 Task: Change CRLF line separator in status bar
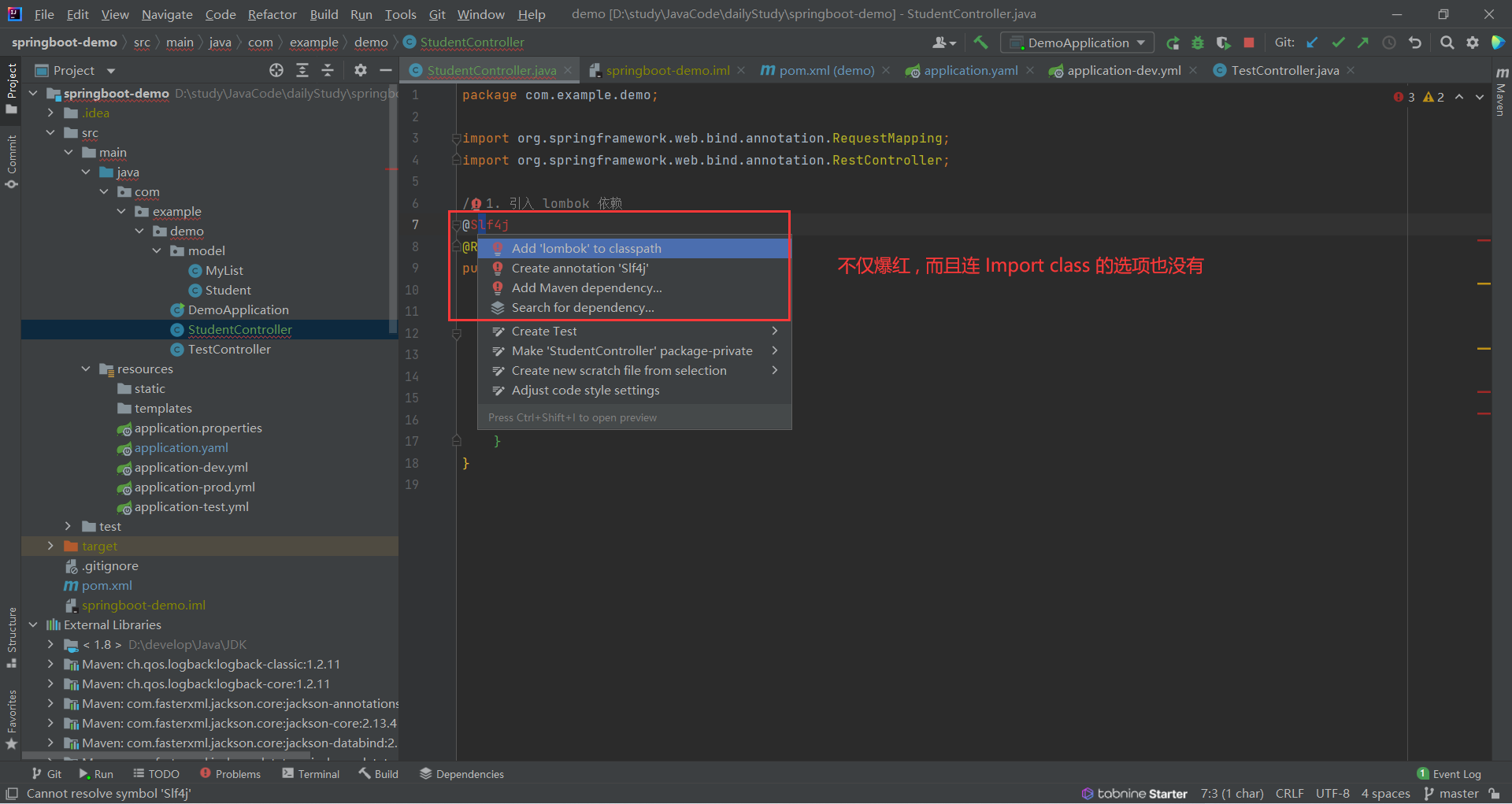[1289, 794]
